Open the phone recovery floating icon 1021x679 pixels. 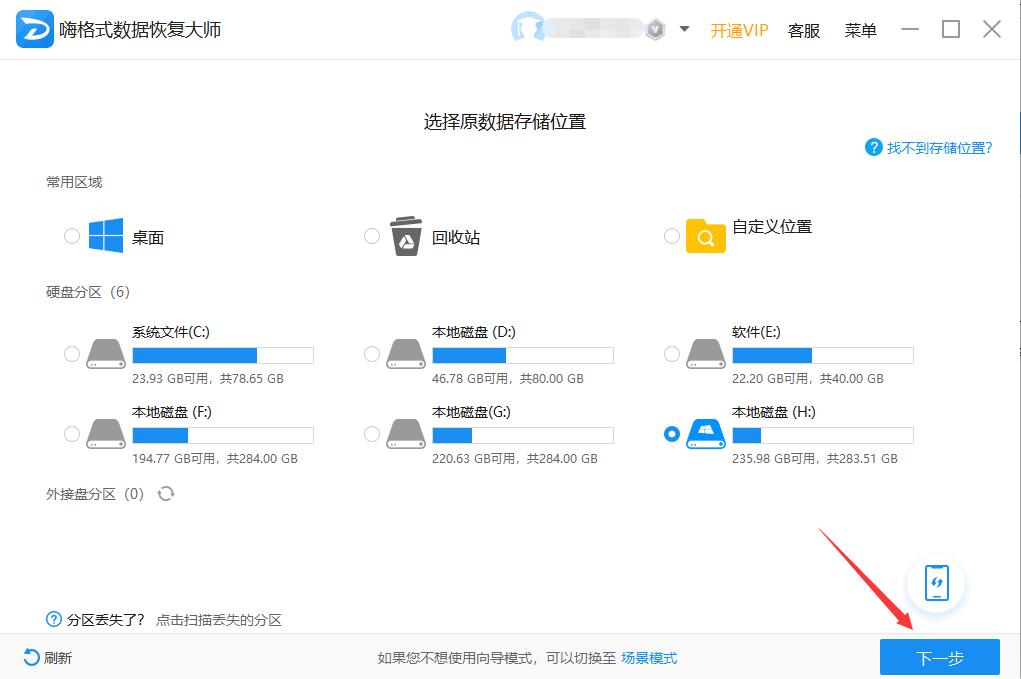935,584
